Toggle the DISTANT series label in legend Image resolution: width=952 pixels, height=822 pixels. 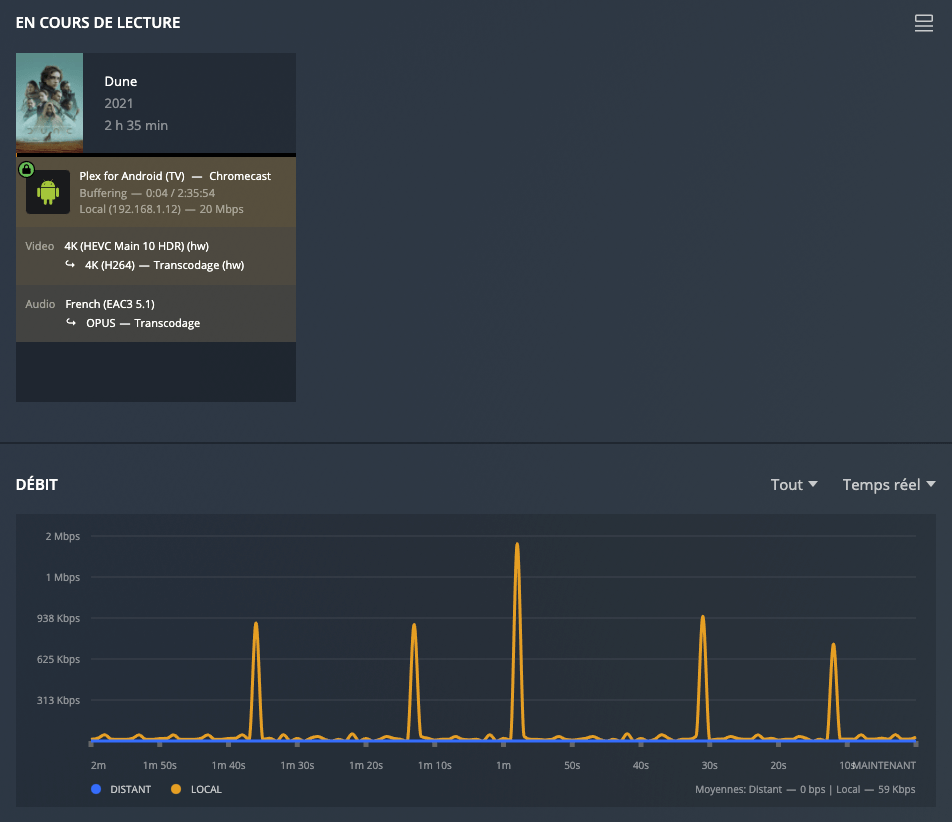click(x=130, y=789)
